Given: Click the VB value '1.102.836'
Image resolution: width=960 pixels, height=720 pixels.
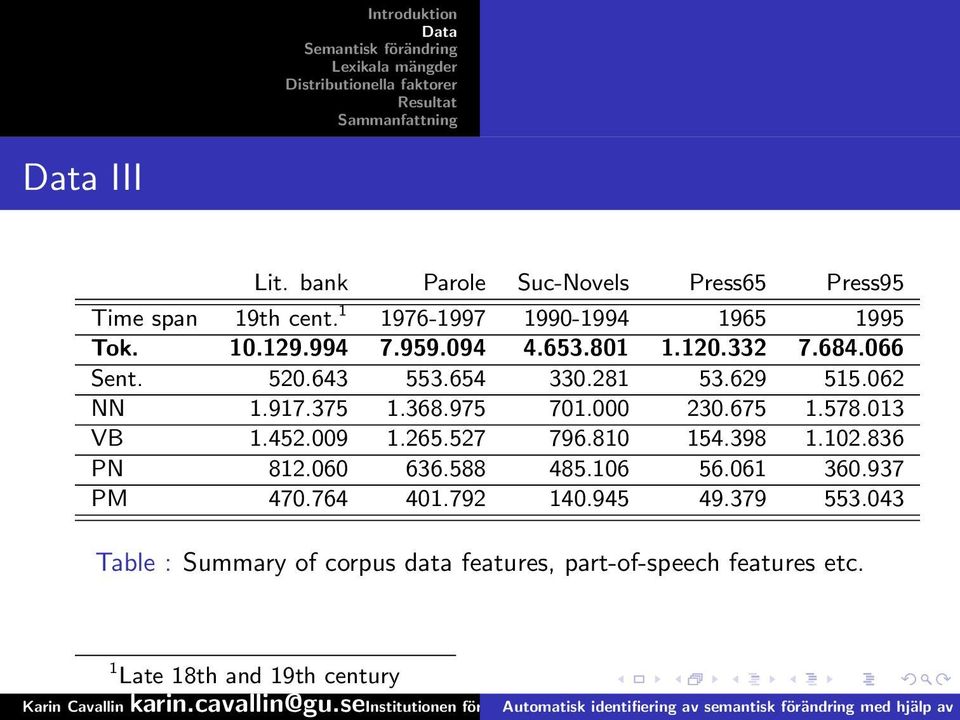Looking at the screenshot, I should coord(855,438).
